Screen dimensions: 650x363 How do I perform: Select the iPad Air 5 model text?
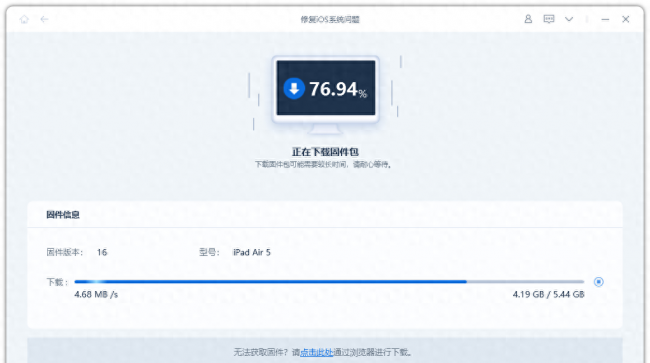[x=252, y=252]
